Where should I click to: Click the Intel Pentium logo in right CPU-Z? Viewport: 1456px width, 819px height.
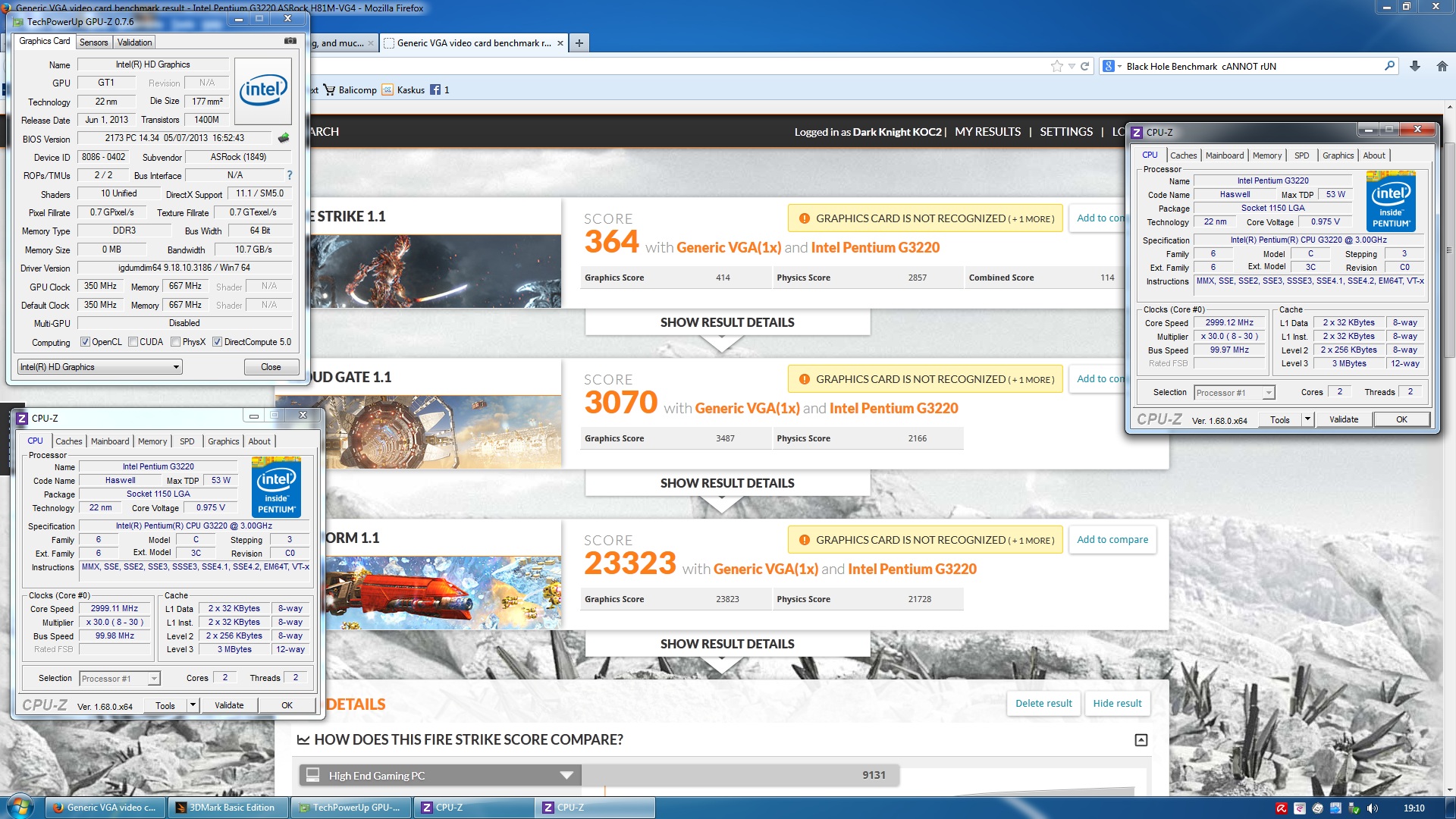1391,201
